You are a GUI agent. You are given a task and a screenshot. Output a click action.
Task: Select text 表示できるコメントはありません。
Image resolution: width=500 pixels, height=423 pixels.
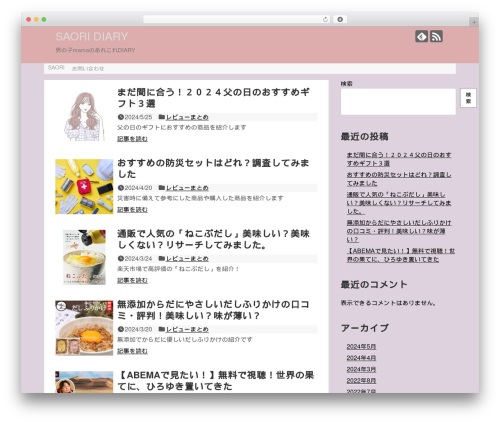[388, 303]
